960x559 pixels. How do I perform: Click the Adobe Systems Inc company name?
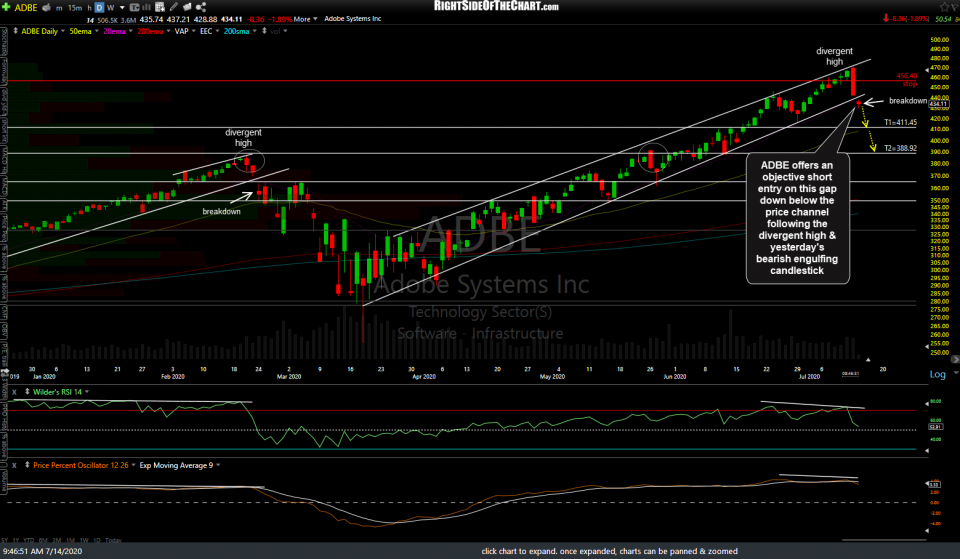(x=353, y=19)
